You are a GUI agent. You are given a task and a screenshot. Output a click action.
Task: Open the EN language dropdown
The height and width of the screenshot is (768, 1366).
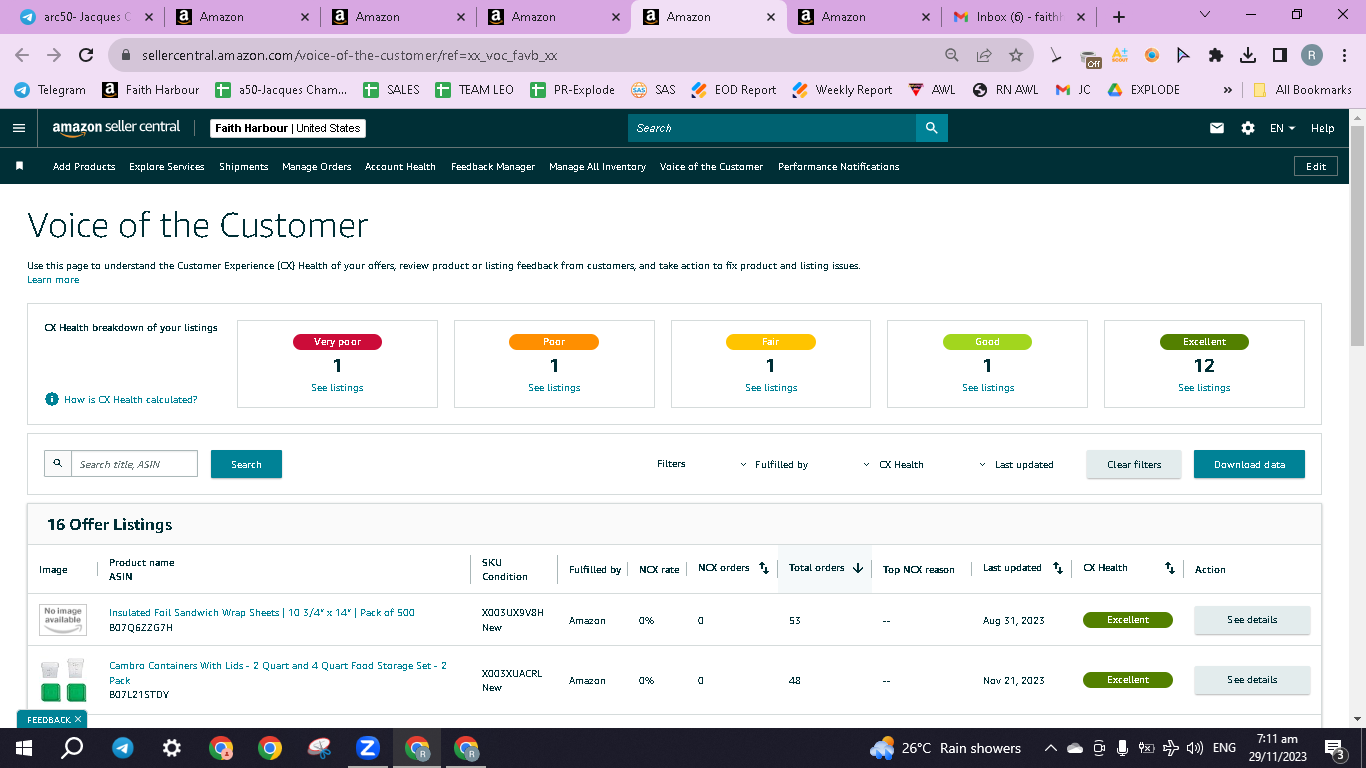pos(1282,128)
